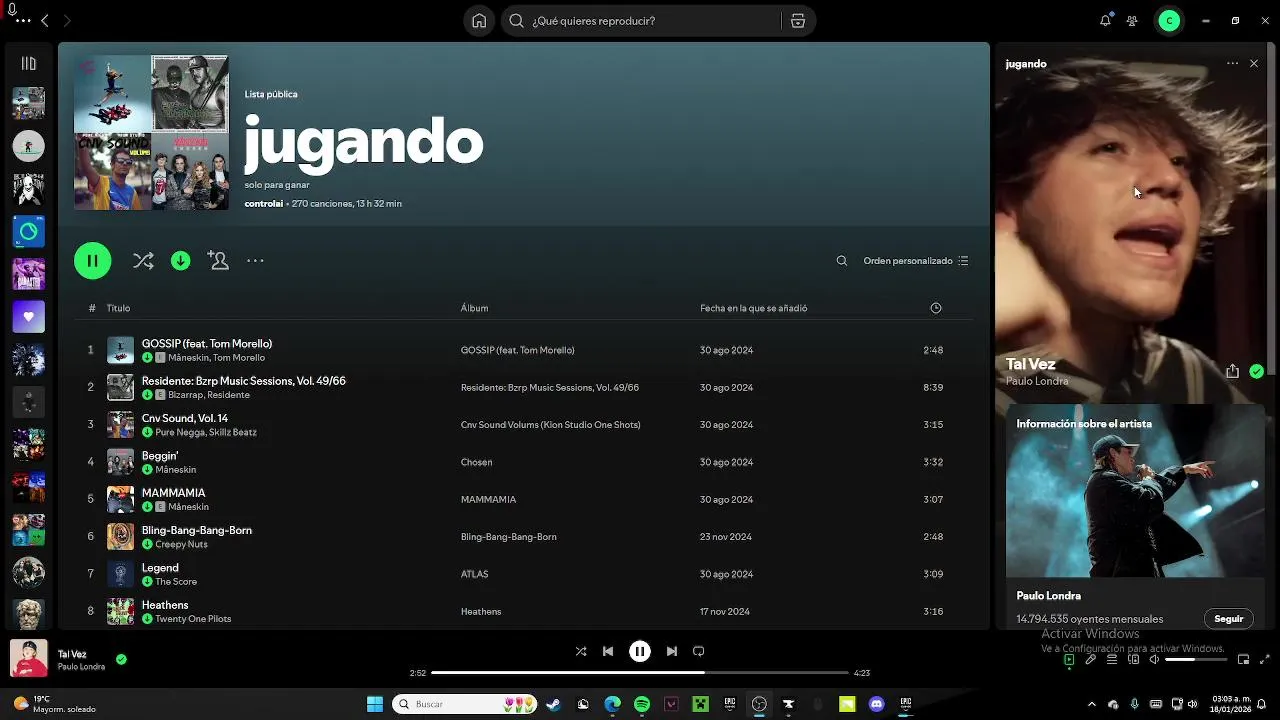Open the Chosen album link
Image resolution: width=1280 pixels, height=720 pixels.
(476, 462)
